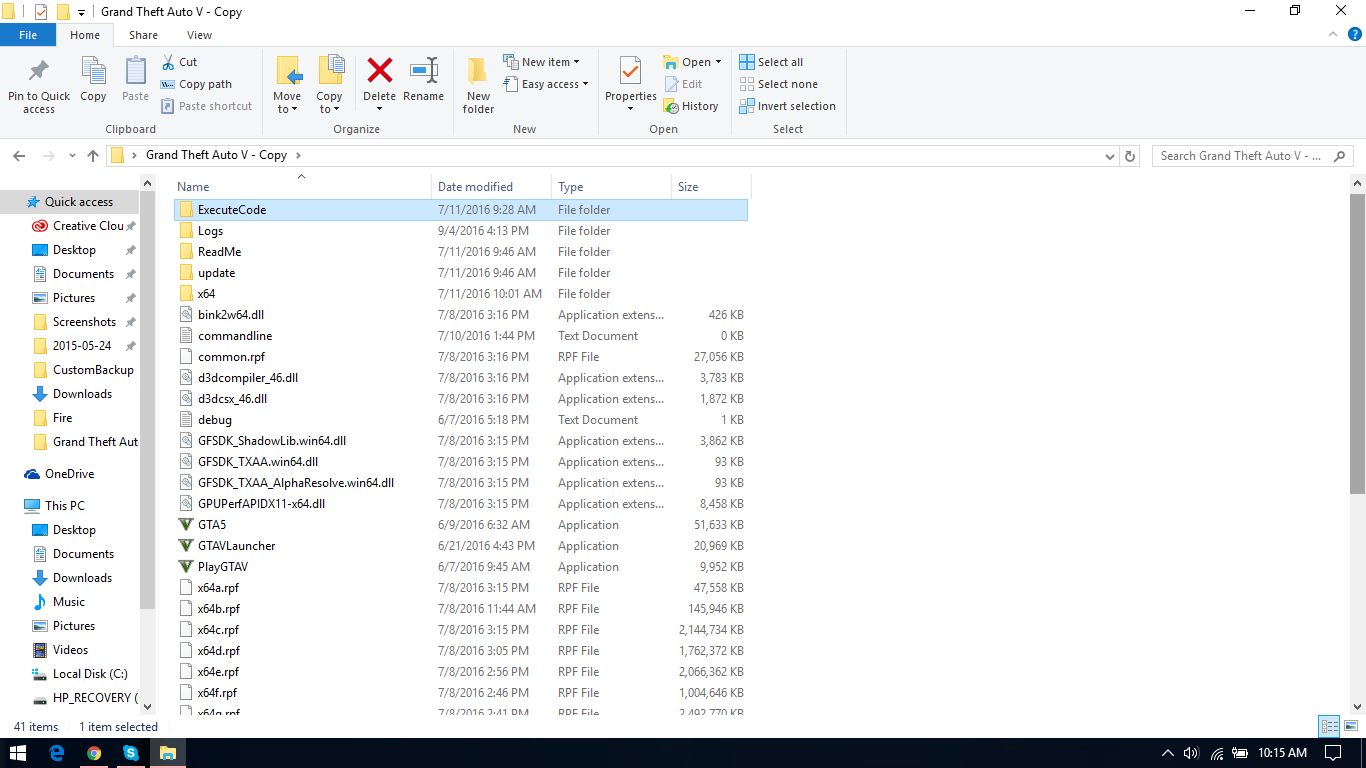Switch to large icons view at bottom right
This screenshot has width=1366, height=768.
1351,727
